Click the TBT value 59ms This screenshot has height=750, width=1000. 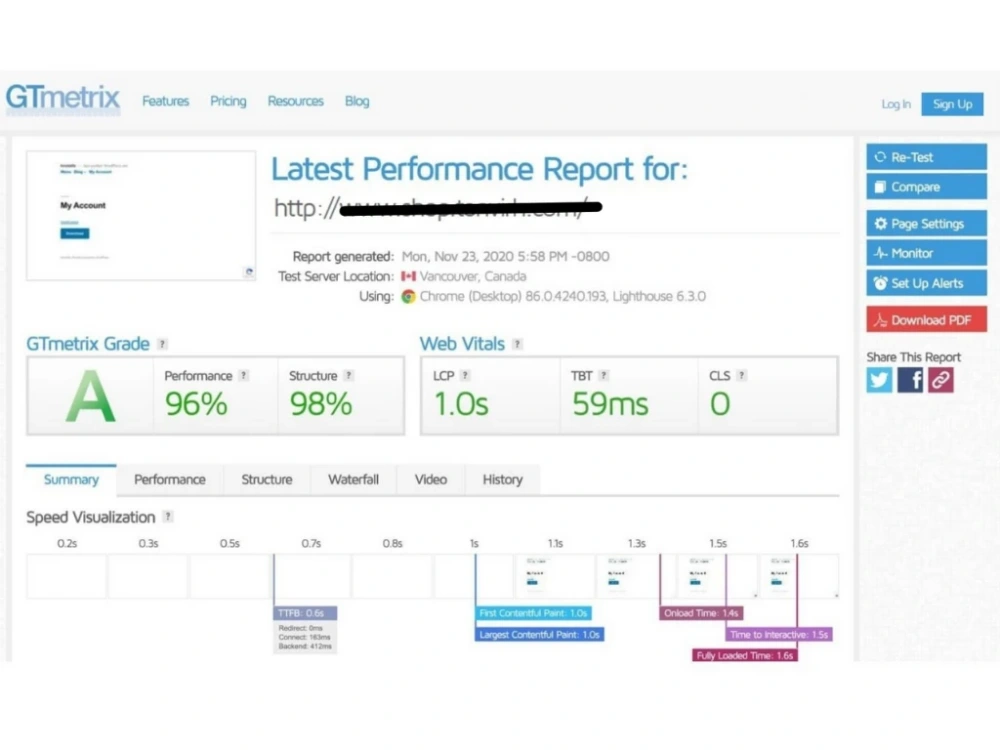pyautogui.click(x=610, y=404)
